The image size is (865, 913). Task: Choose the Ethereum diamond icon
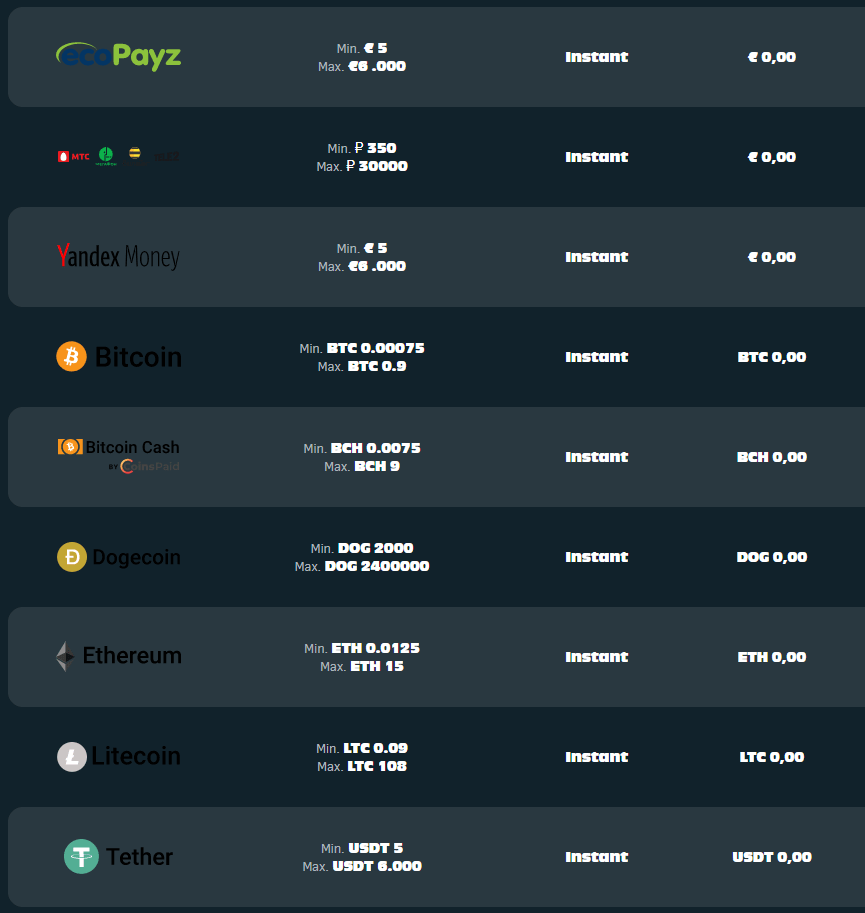[x=65, y=656]
